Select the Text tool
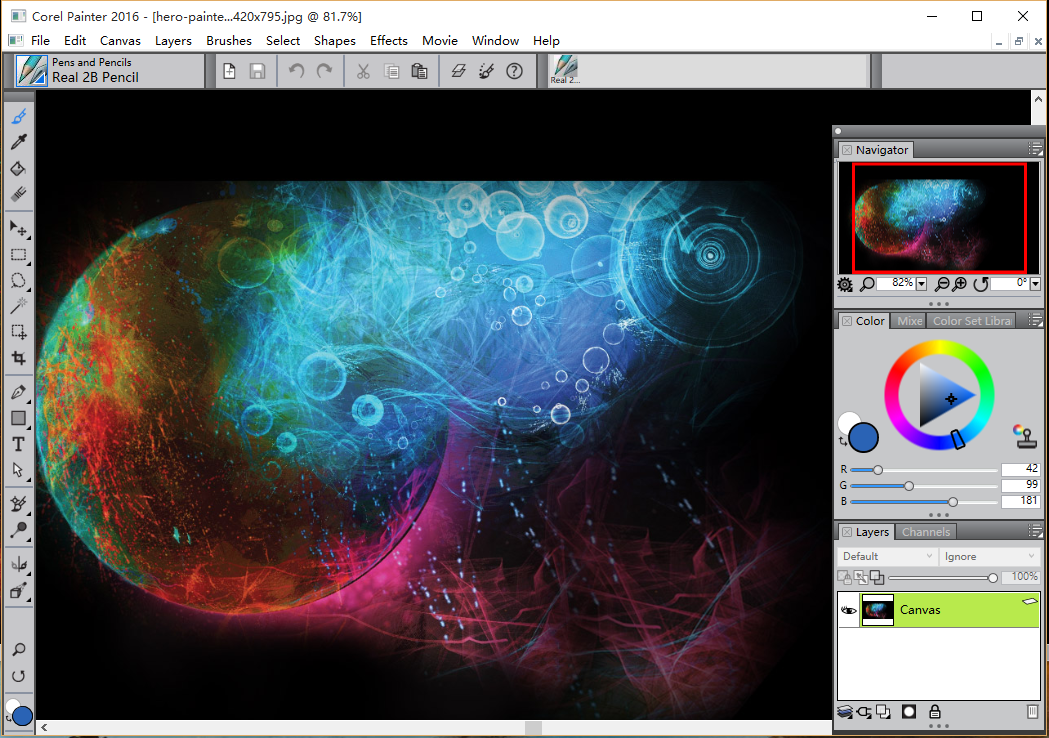The image size is (1049, 738). point(18,444)
